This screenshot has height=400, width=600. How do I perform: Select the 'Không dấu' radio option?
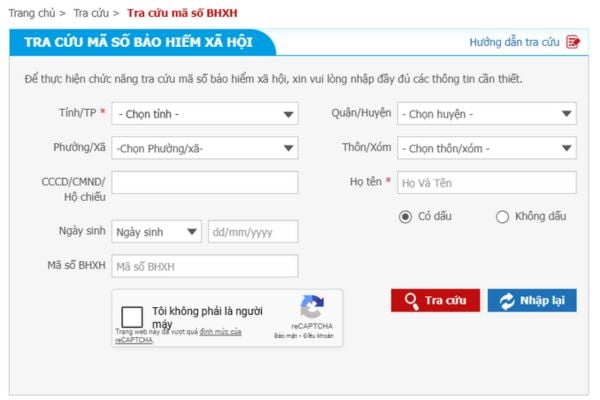[x=502, y=217]
